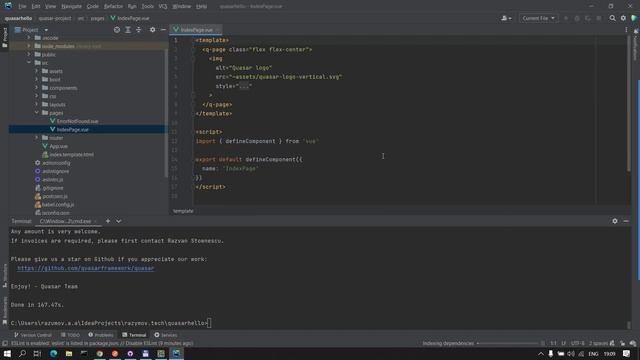Hide the Terminal tool window
640x360 pixels.
pyautogui.click(x=626, y=221)
